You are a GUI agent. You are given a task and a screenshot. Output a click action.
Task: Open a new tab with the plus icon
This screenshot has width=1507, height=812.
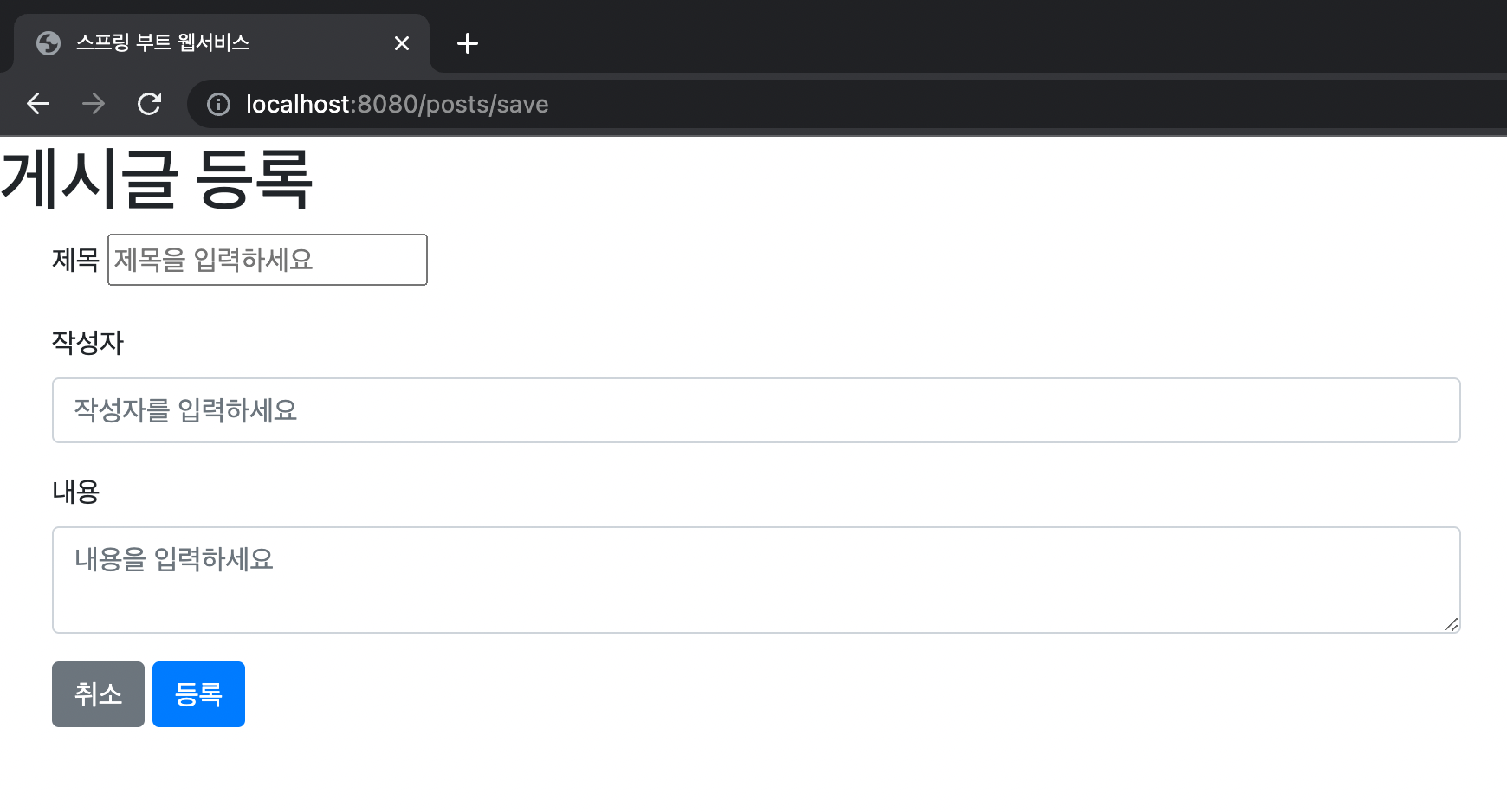(x=468, y=43)
